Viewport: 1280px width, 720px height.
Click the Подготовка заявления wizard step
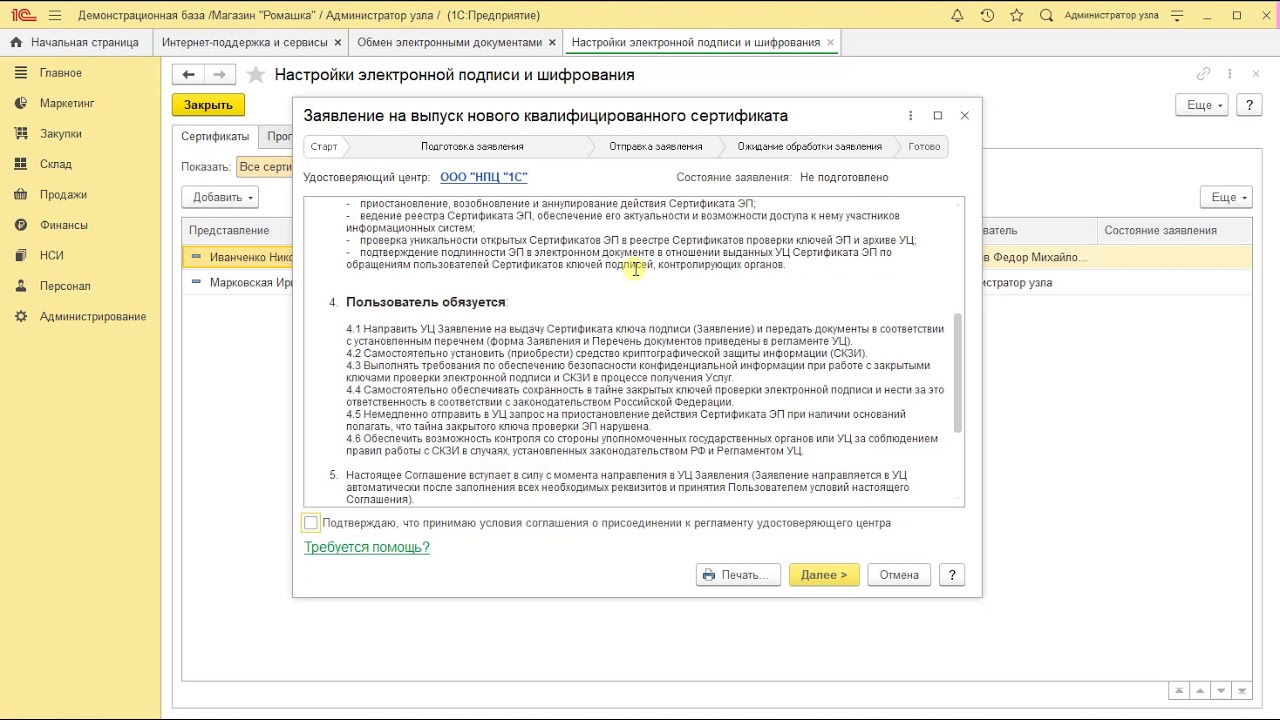tap(472, 146)
